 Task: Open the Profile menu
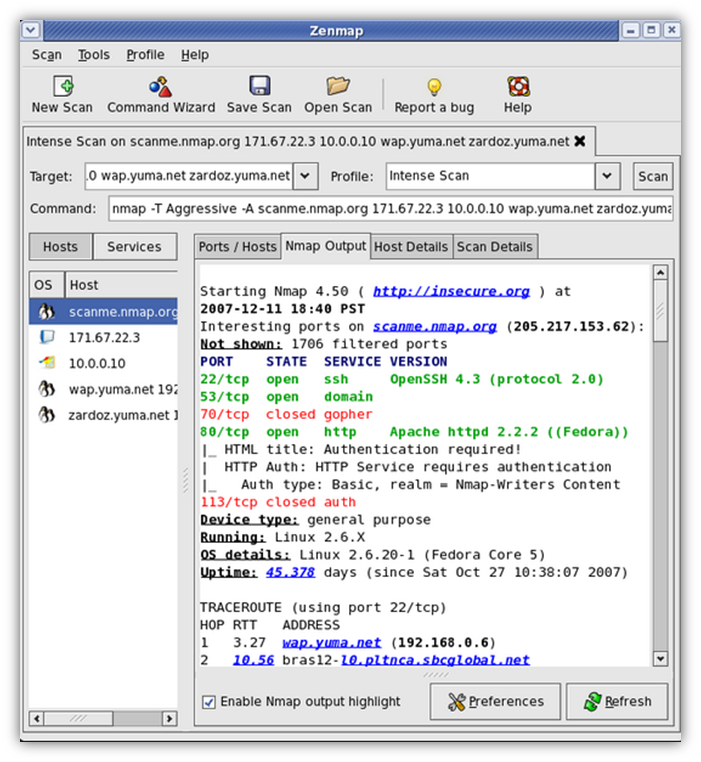pyautogui.click(x=145, y=55)
